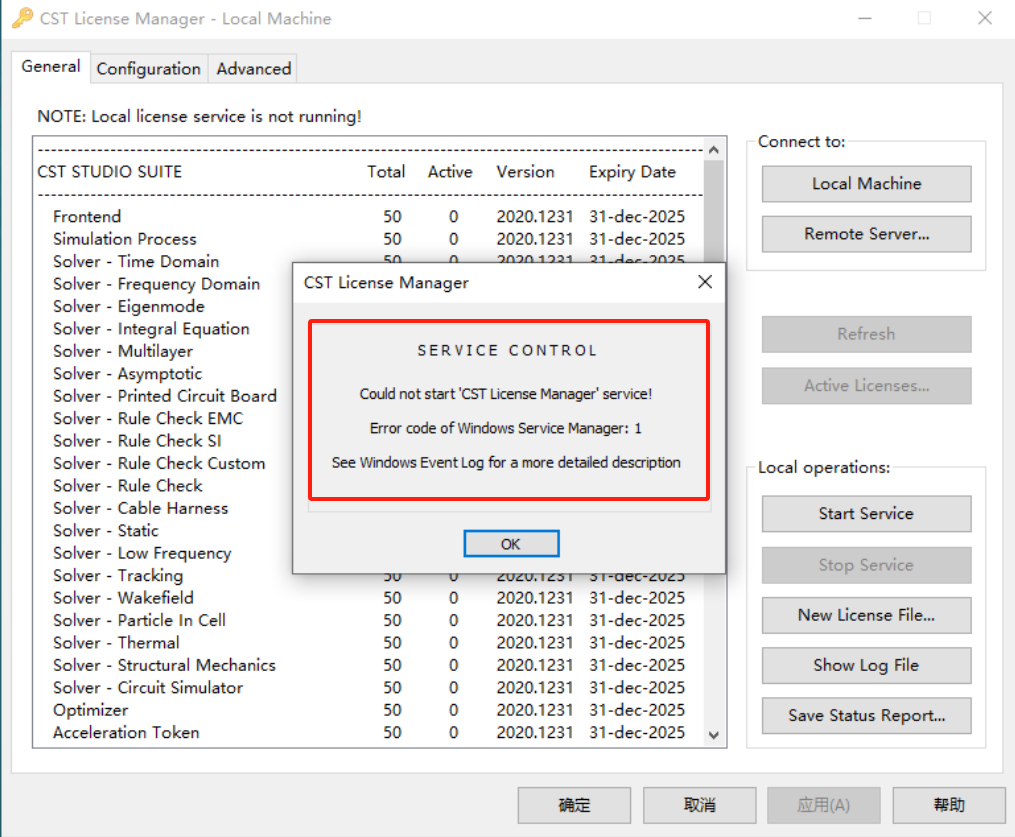Click the CST License Manager key icon
This screenshot has width=1015, height=837.
click(22, 18)
